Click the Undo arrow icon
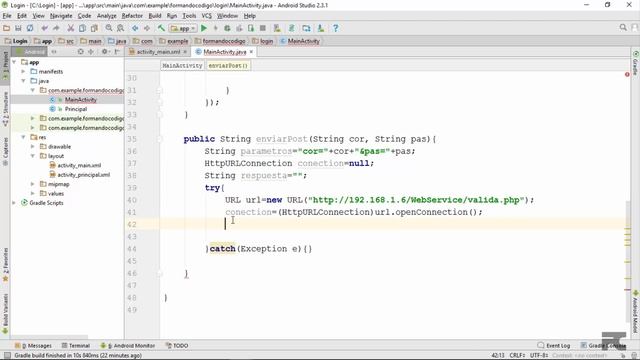 (x=44, y=28)
